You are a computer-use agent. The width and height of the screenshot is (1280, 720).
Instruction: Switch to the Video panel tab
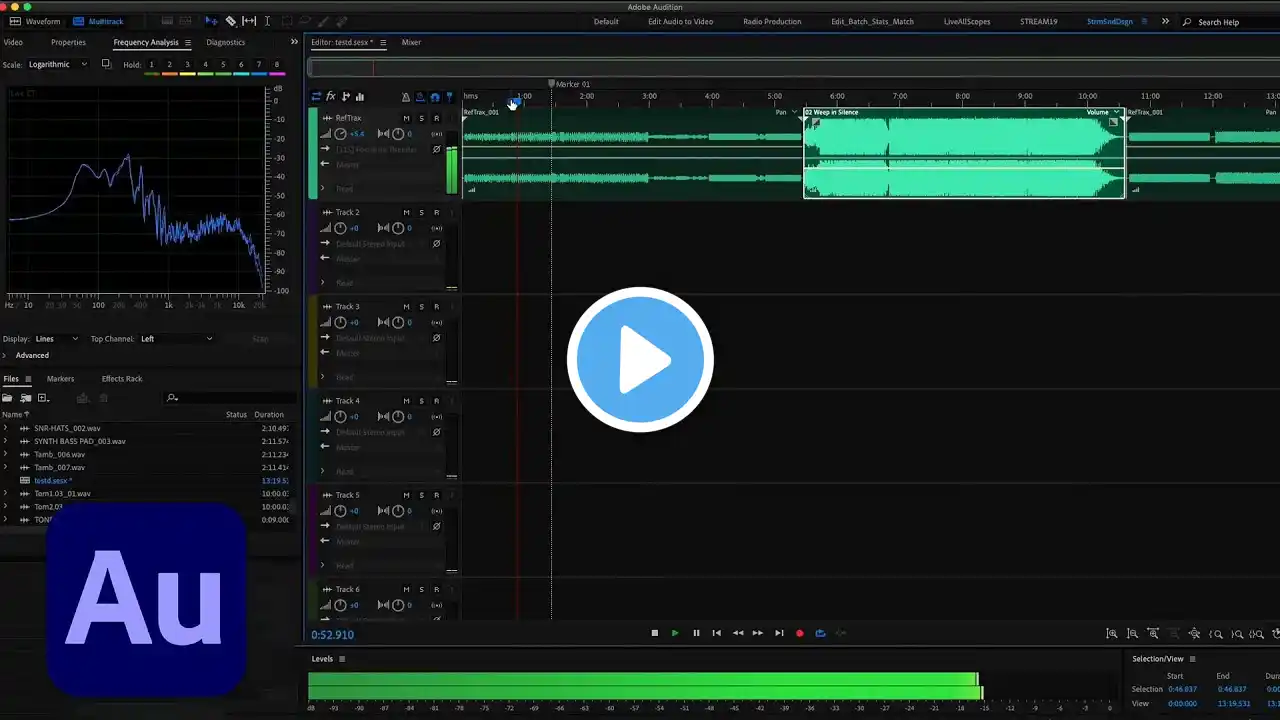point(13,42)
